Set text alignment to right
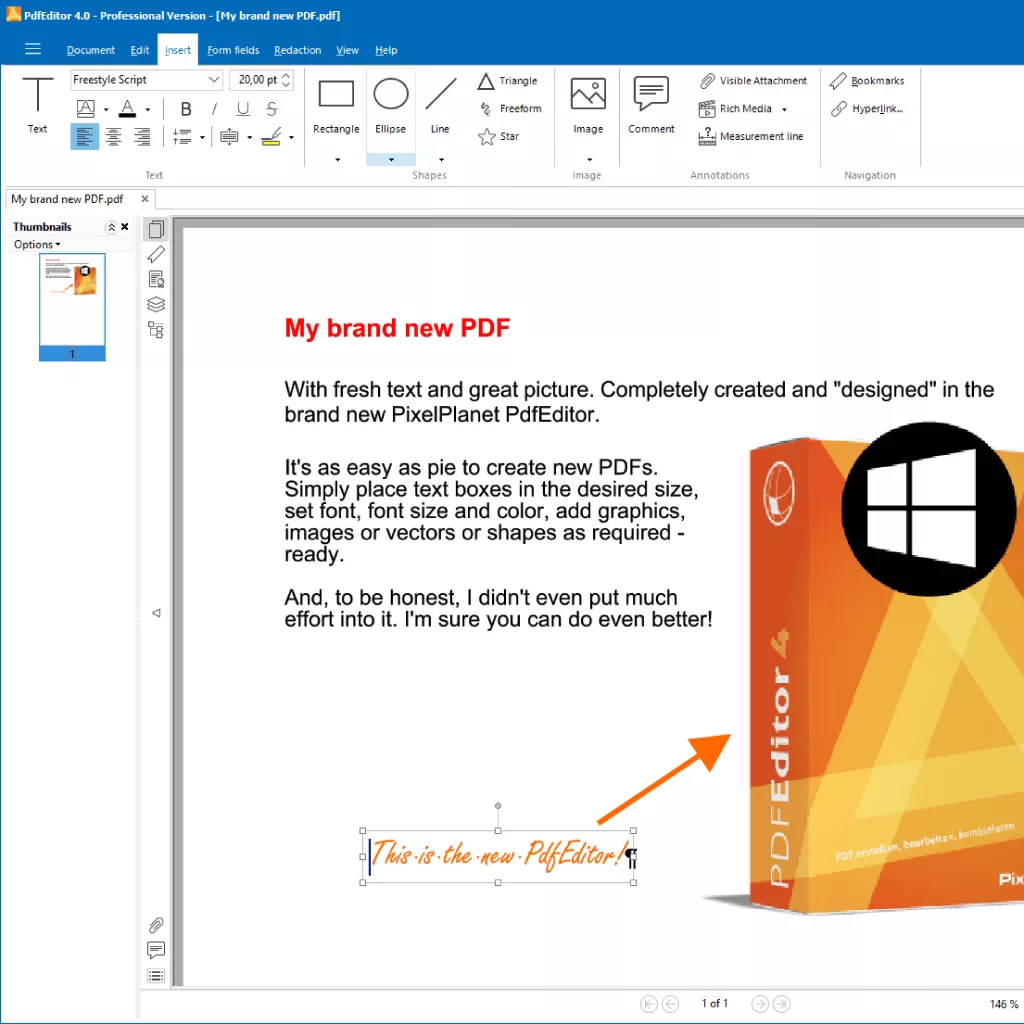 (141, 136)
